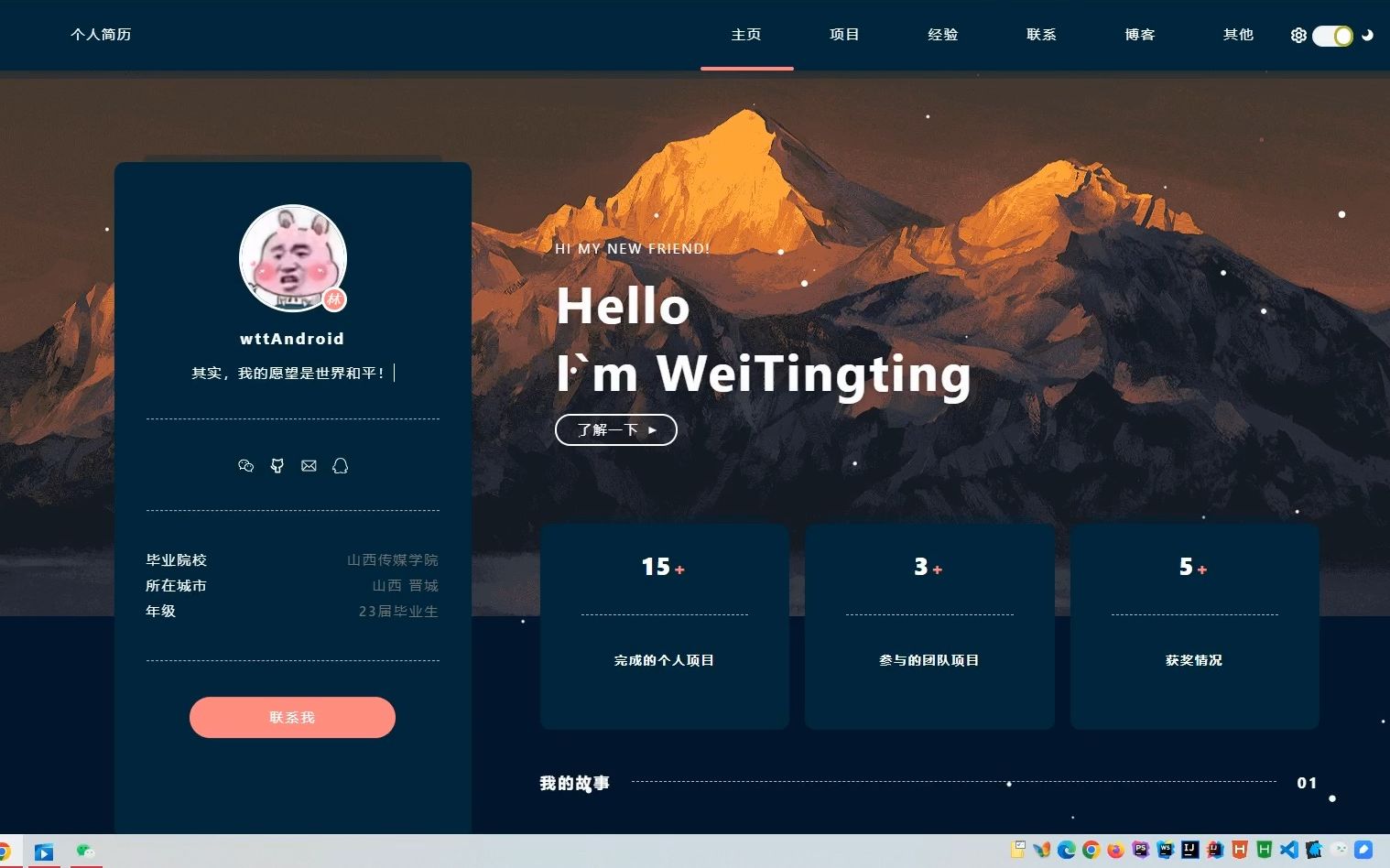The height and width of the screenshot is (868, 1390).
Task: Click the QQ penguin icon in profile card
Action: (340, 466)
